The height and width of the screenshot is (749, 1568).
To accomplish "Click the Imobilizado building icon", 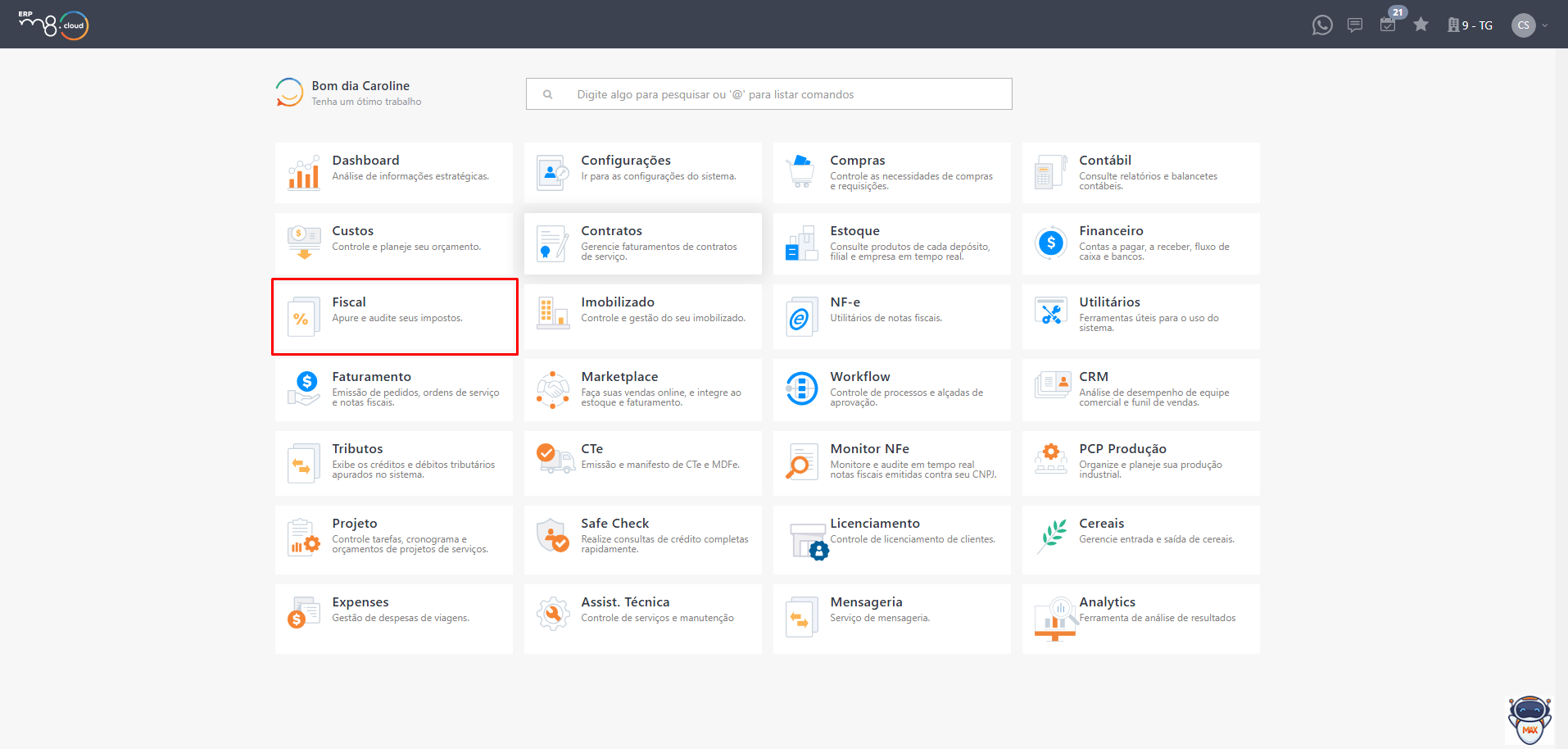I will click(553, 314).
